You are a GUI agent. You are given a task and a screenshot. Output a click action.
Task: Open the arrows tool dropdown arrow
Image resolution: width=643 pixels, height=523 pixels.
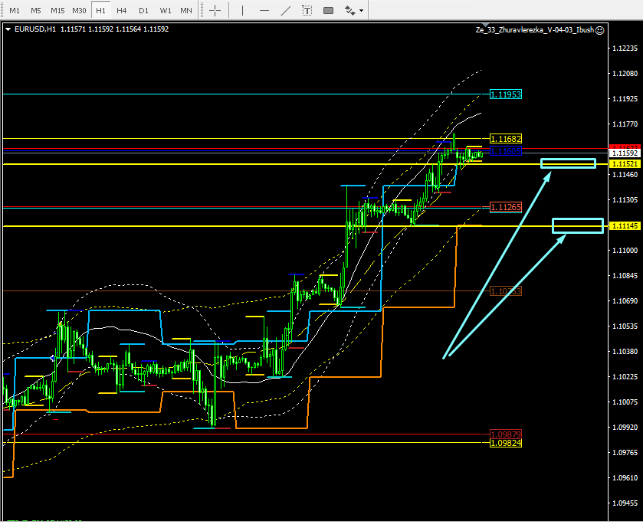pos(362,10)
